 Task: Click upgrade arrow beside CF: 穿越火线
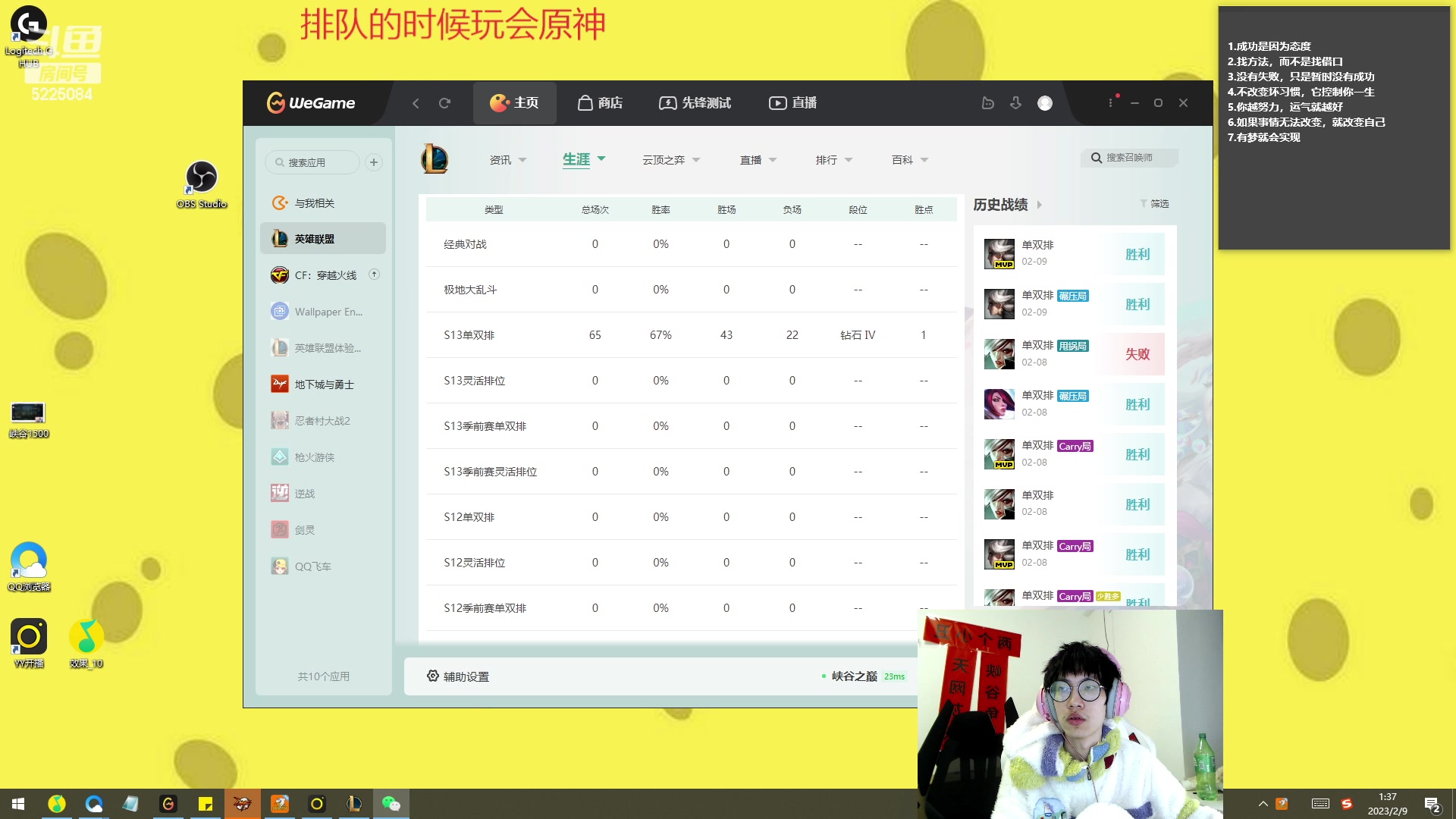coord(374,275)
